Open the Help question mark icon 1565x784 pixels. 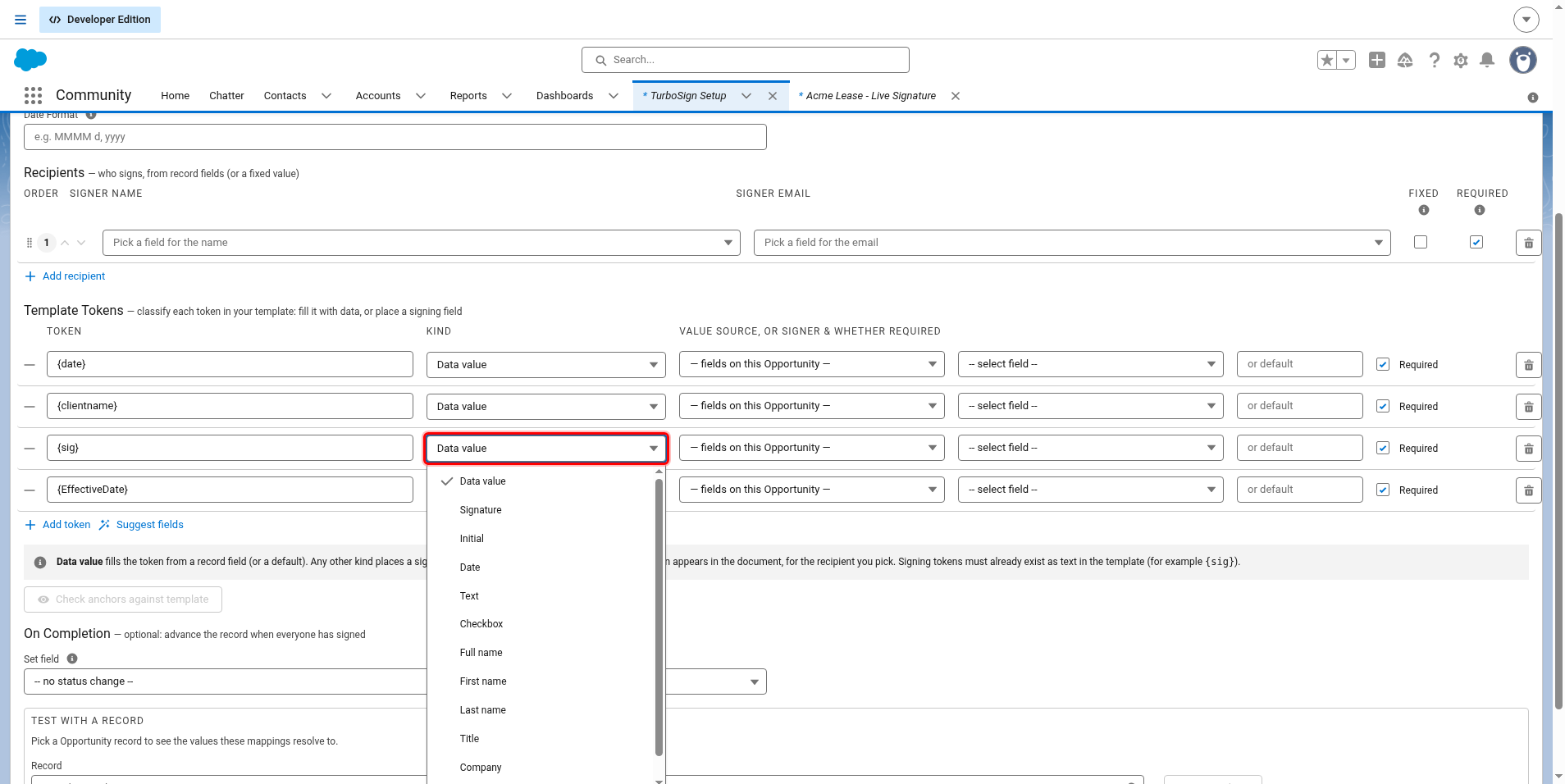(1434, 60)
